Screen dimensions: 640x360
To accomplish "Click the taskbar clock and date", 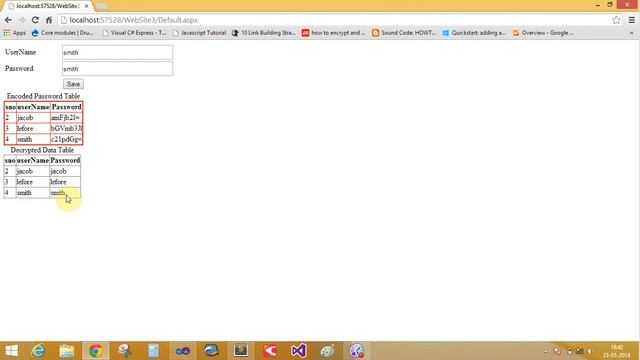I will coord(616,351).
